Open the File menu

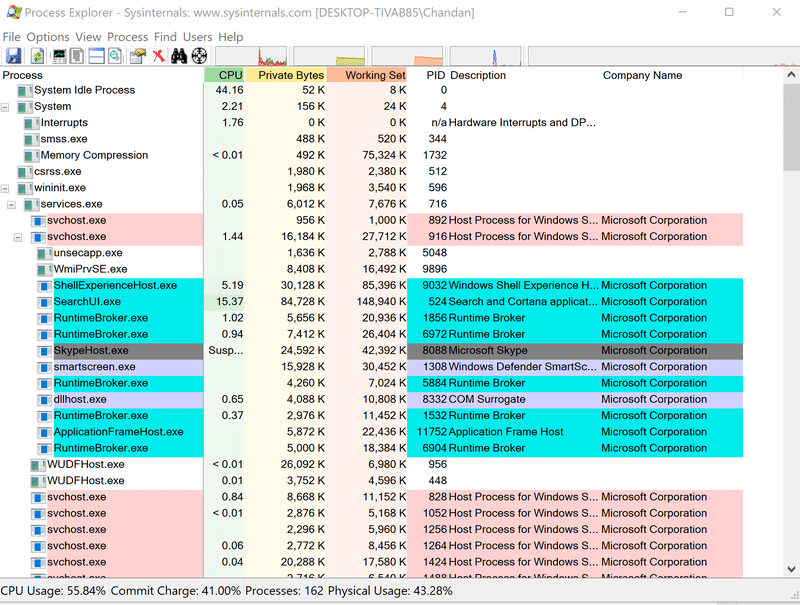click(11, 37)
